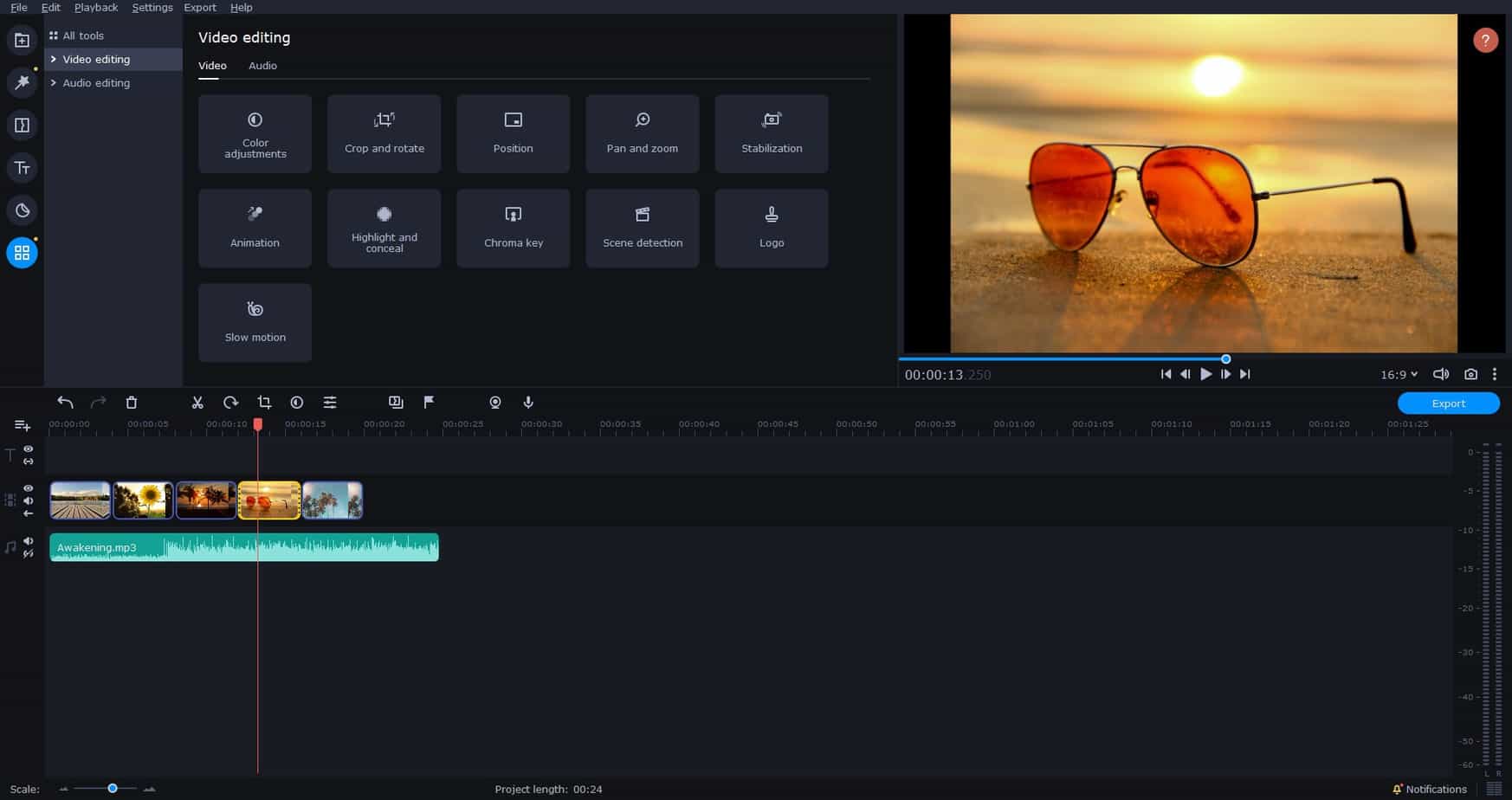The height and width of the screenshot is (800, 1512).
Task: Open the Titles panel in the sidebar
Action: [22, 167]
